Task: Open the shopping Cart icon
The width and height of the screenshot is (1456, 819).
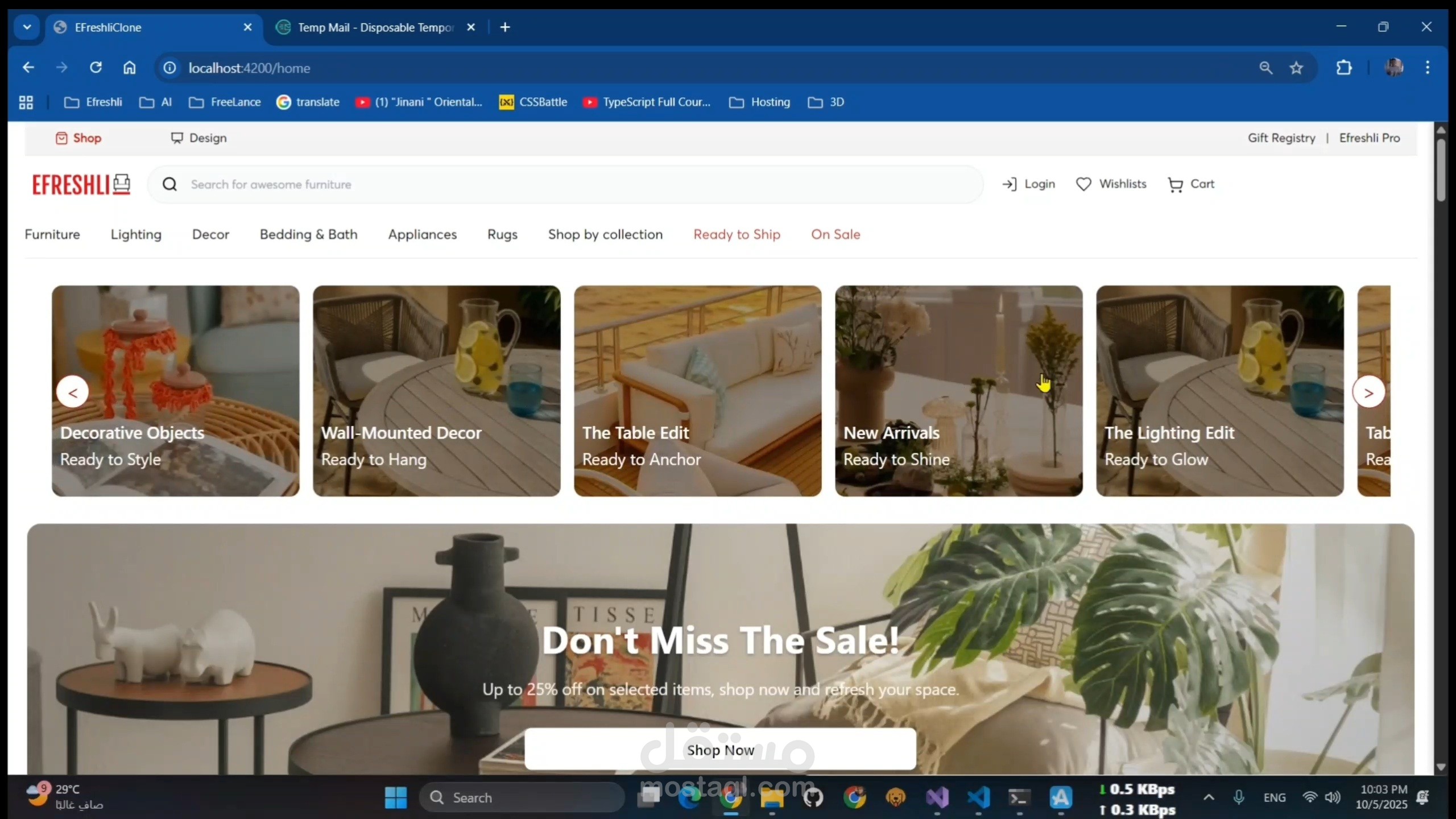Action: pyautogui.click(x=1175, y=184)
